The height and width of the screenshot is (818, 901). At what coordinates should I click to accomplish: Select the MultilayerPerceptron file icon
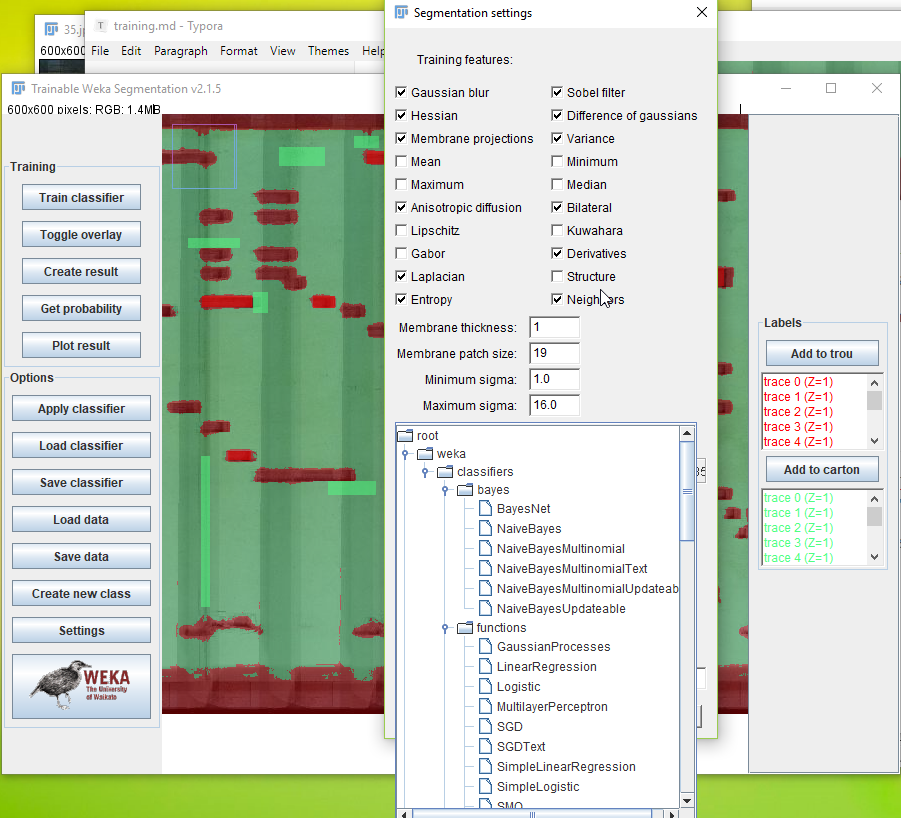point(485,707)
